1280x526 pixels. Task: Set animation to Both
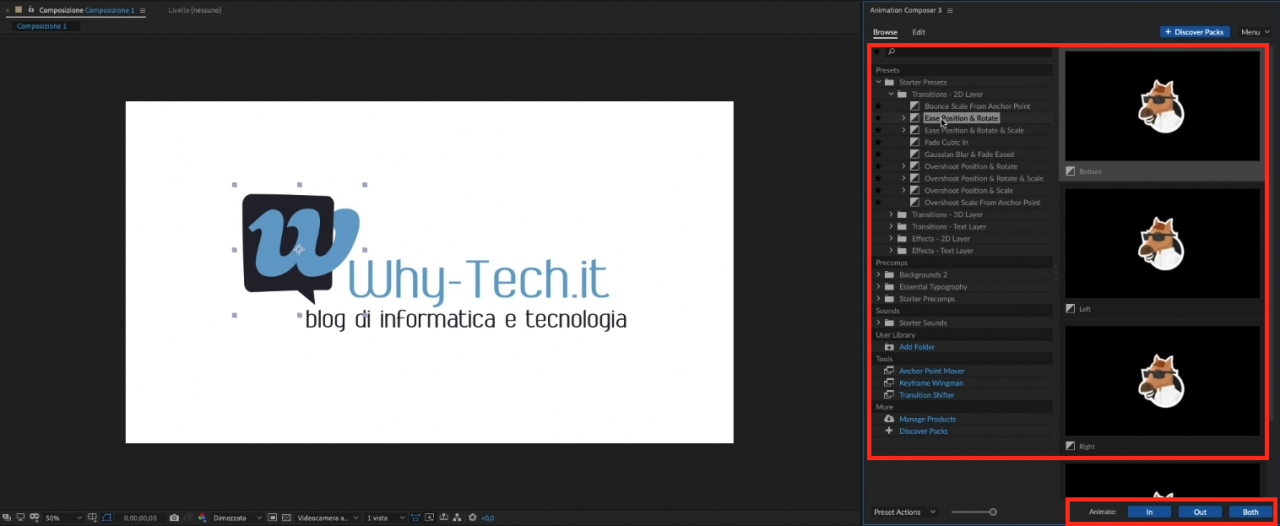point(1251,512)
